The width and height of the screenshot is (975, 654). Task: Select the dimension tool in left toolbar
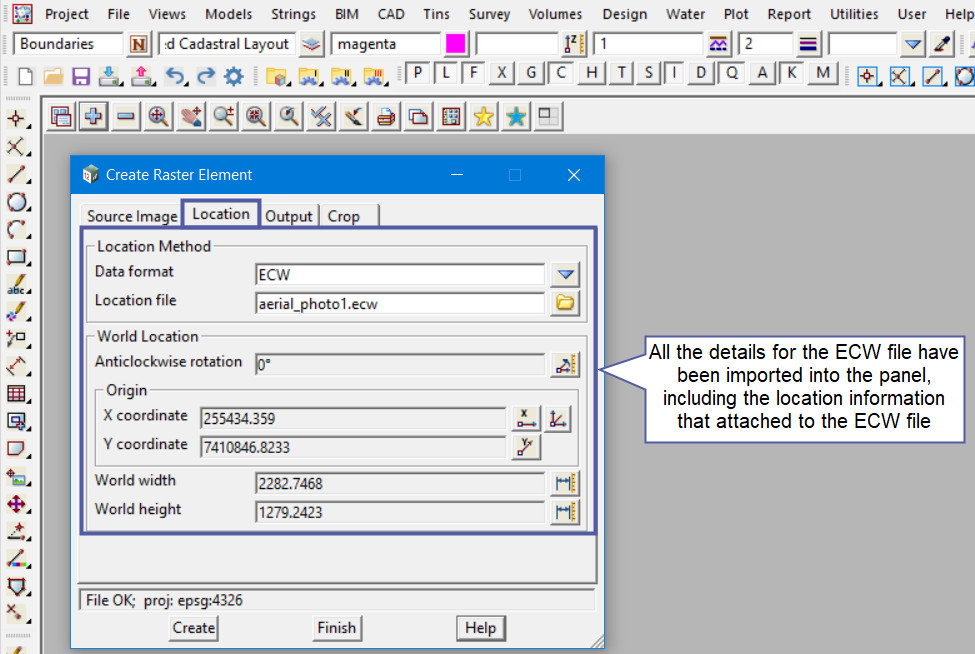(x=16, y=366)
